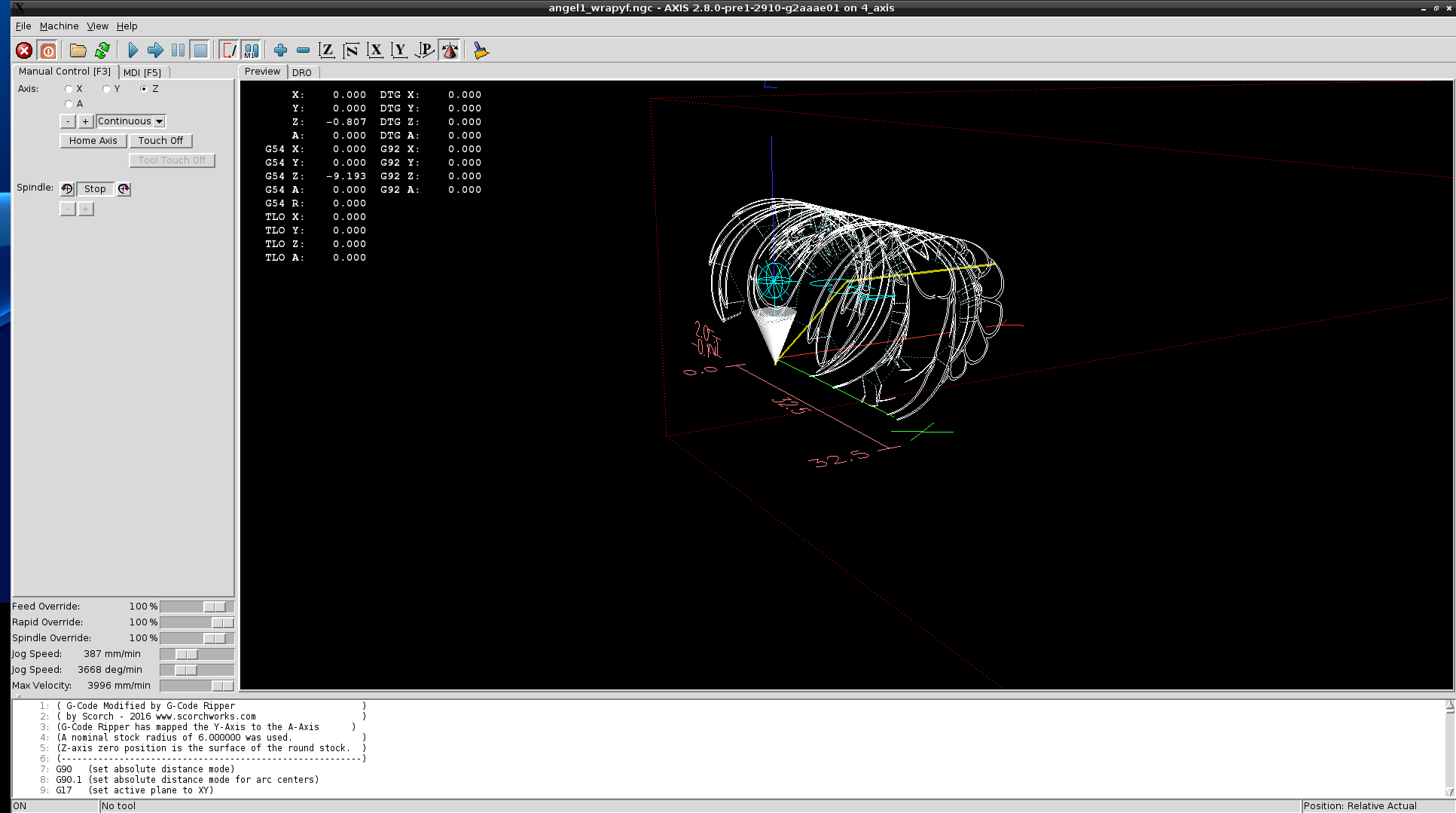Select the perspective view P icon

pos(425,50)
